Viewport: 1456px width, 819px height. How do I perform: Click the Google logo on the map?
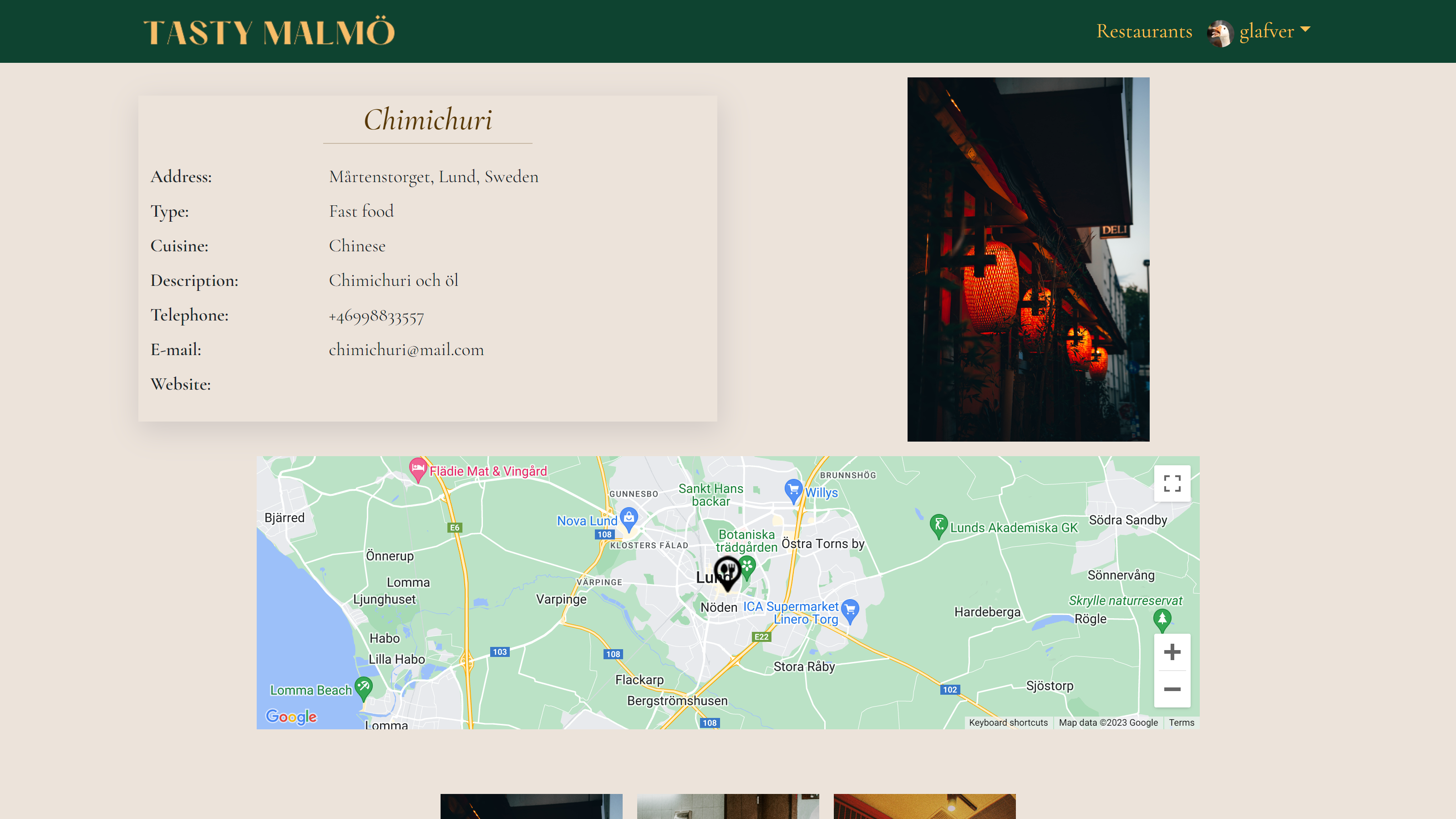point(291,716)
